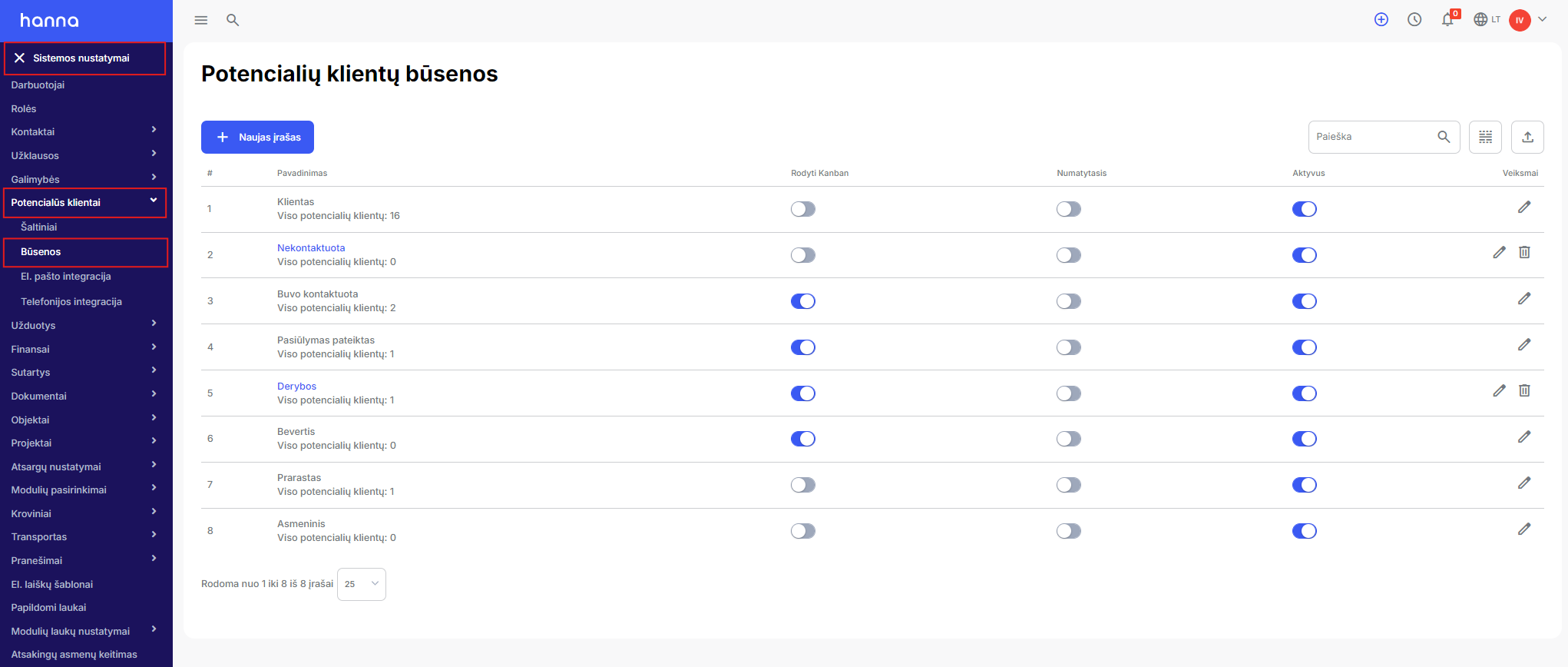This screenshot has height=667, width=1568.
Task: Click the globe language LT icon
Action: coord(1487,20)
